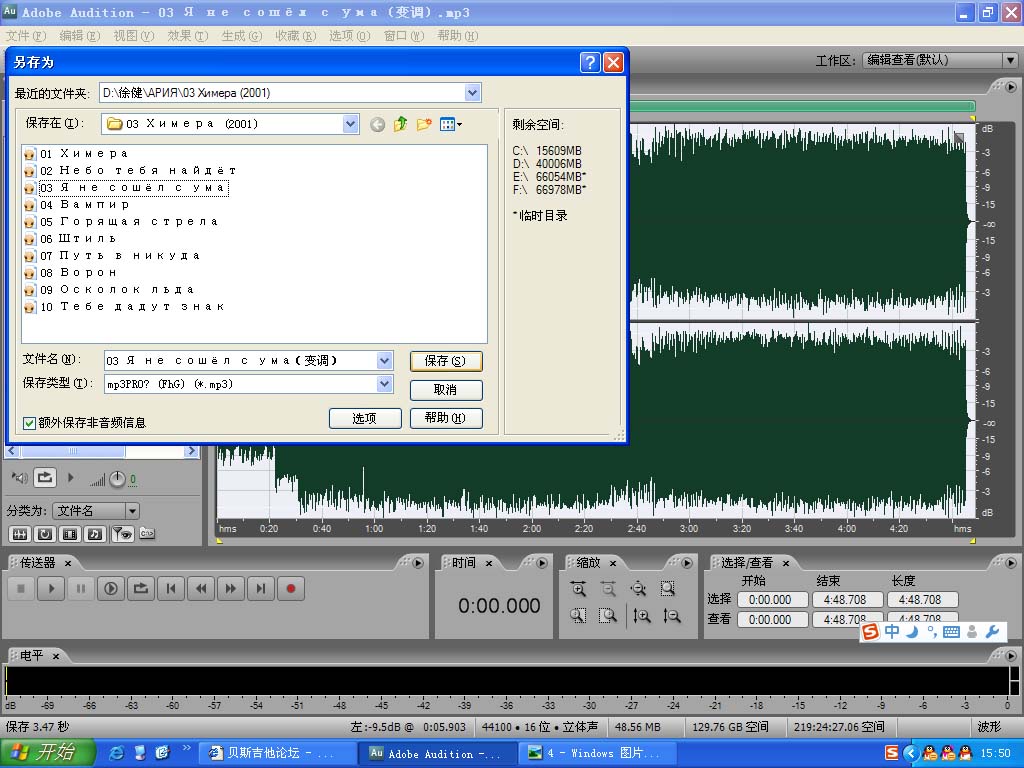This screenshot has height=768, width=1024.
Task: Open zoom panel options arrow
Action: point(687,563)
